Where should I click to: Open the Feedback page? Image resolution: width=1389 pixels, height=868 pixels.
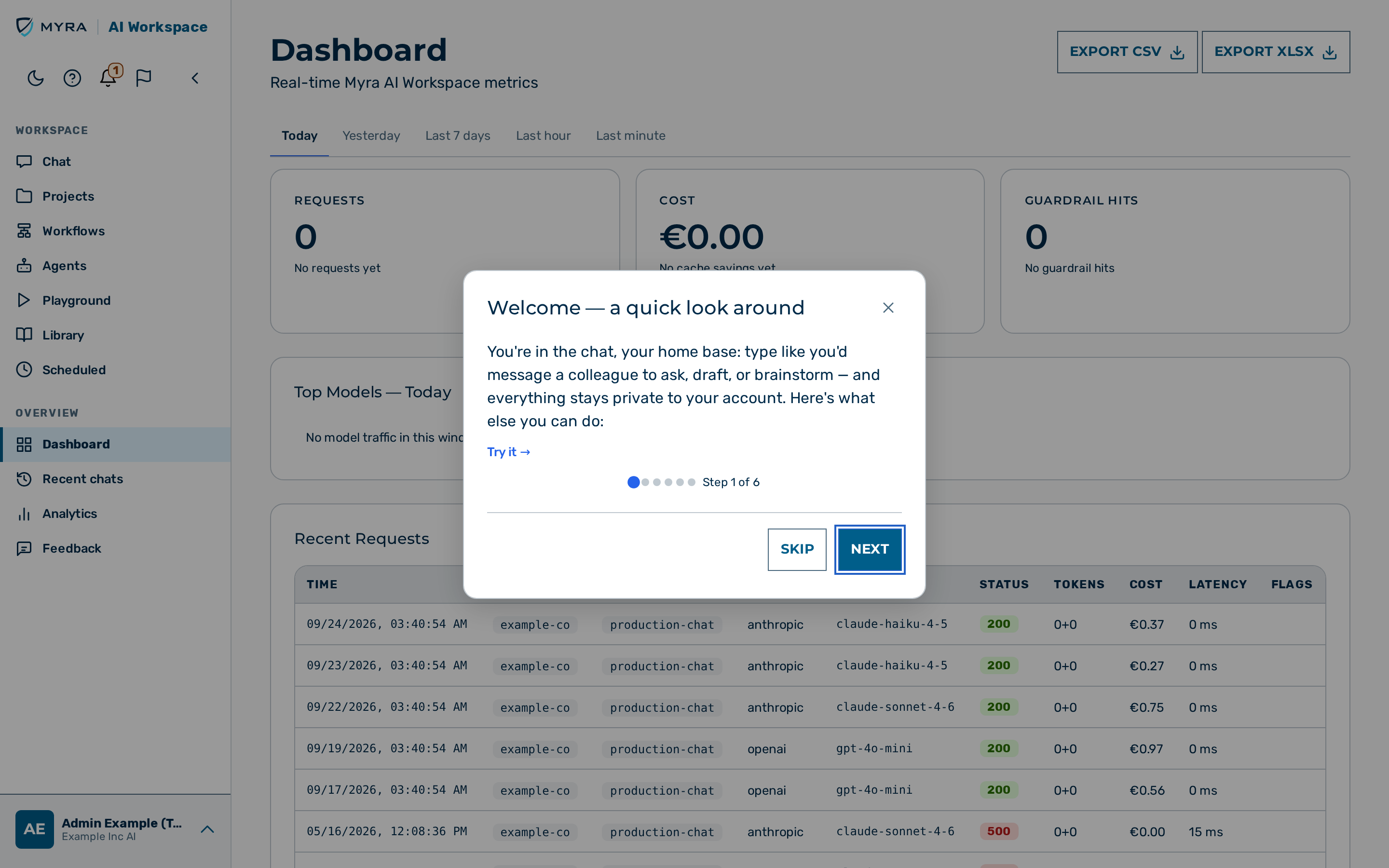pyautogui.click(x=115, y=548)
